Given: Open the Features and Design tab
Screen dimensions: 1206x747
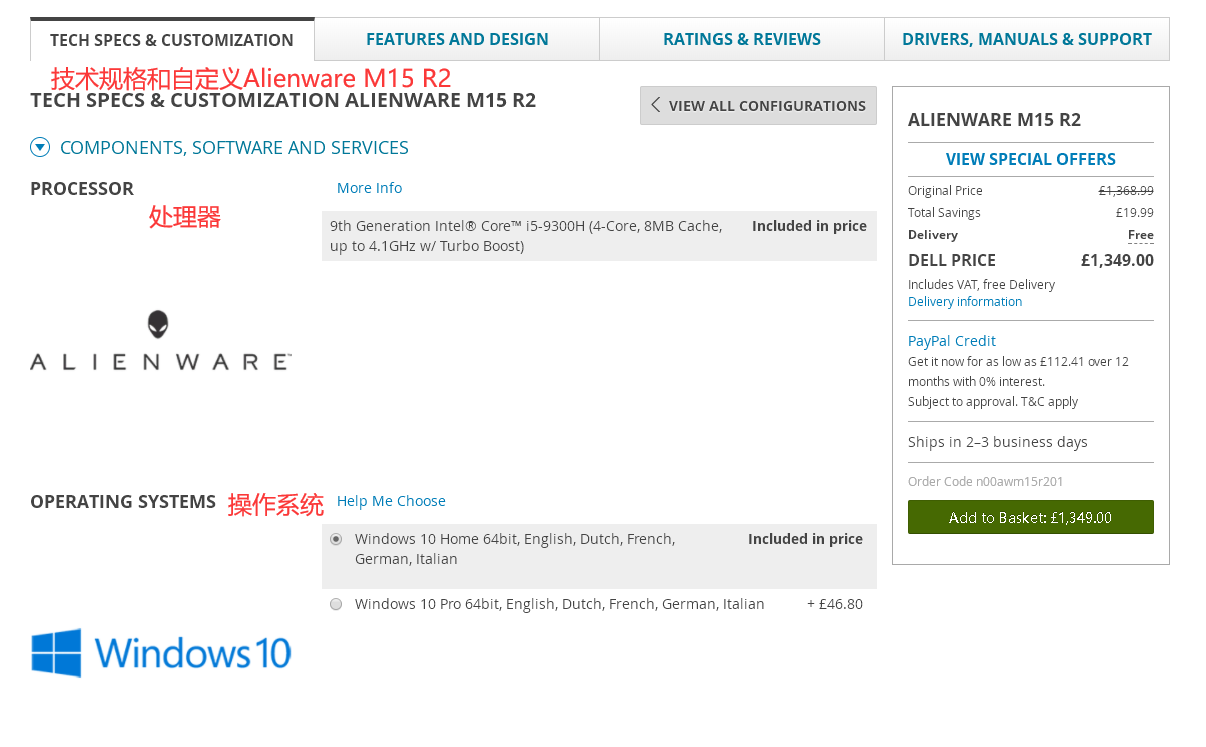Looking at the screenshot, I should pos(457,39).
